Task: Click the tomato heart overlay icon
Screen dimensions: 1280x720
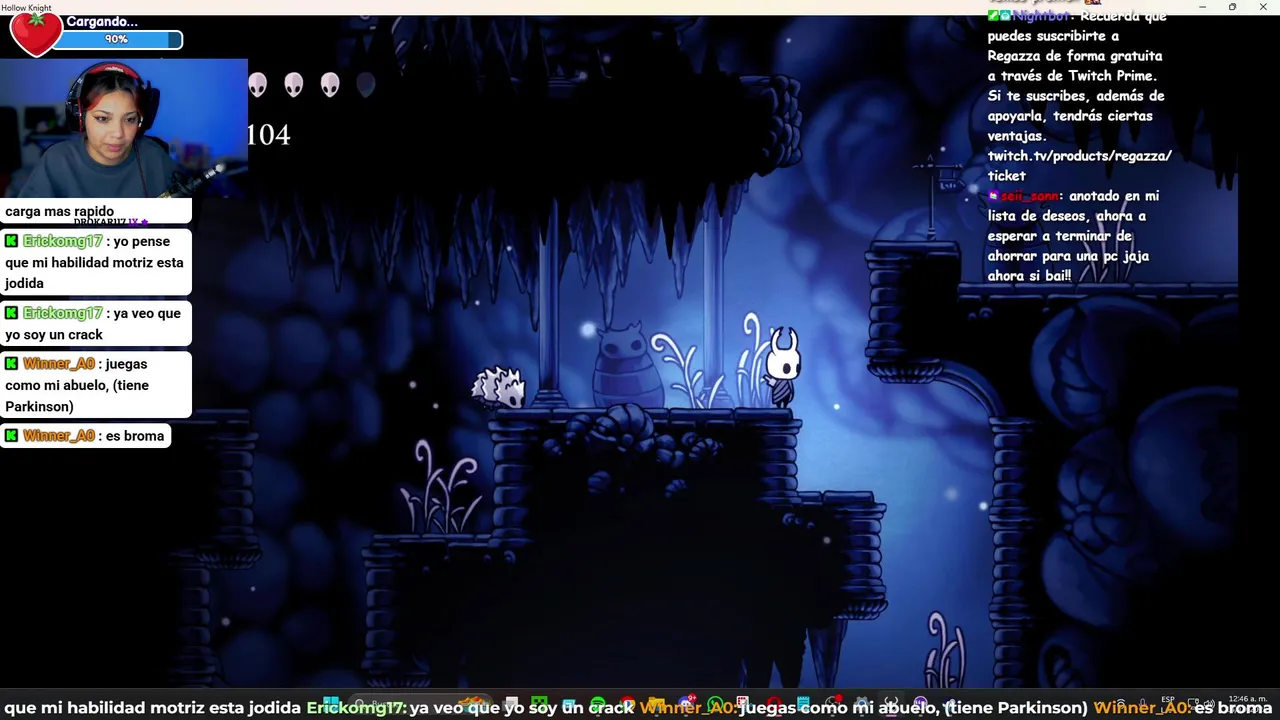Action: point(35,35)
